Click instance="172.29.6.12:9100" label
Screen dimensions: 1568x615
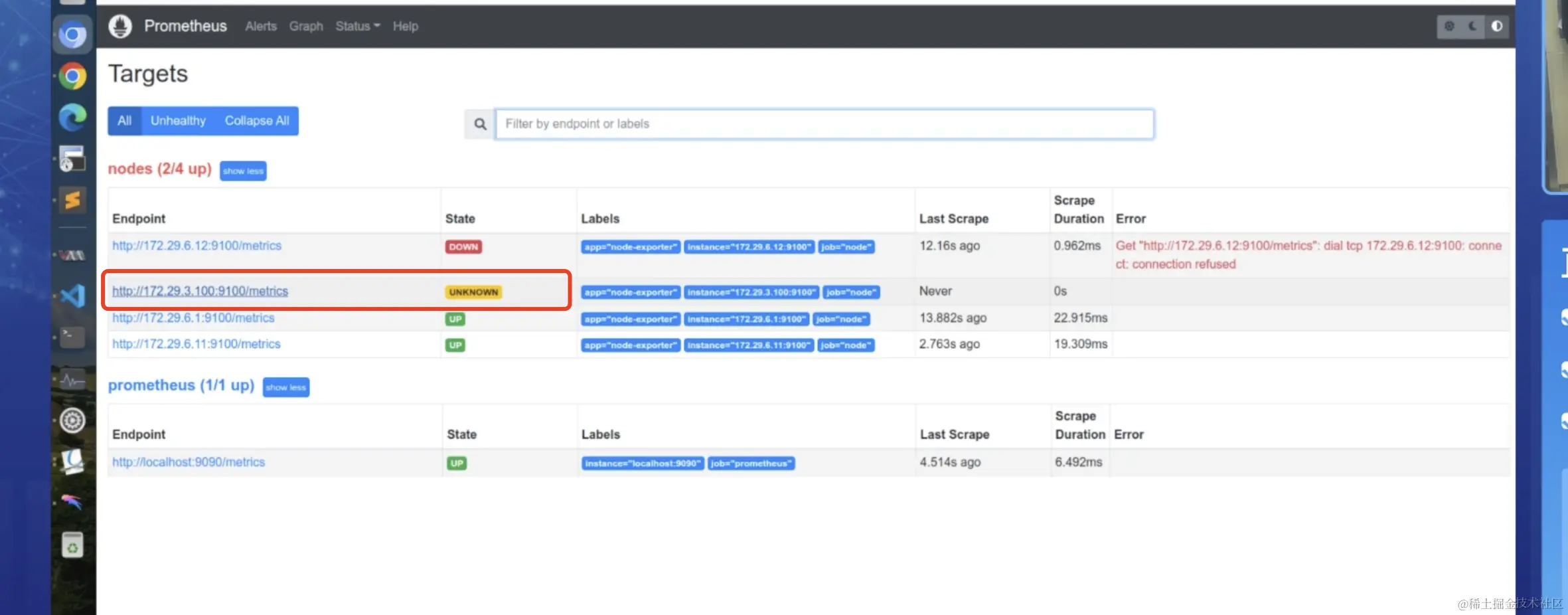(x=749, y=247)
